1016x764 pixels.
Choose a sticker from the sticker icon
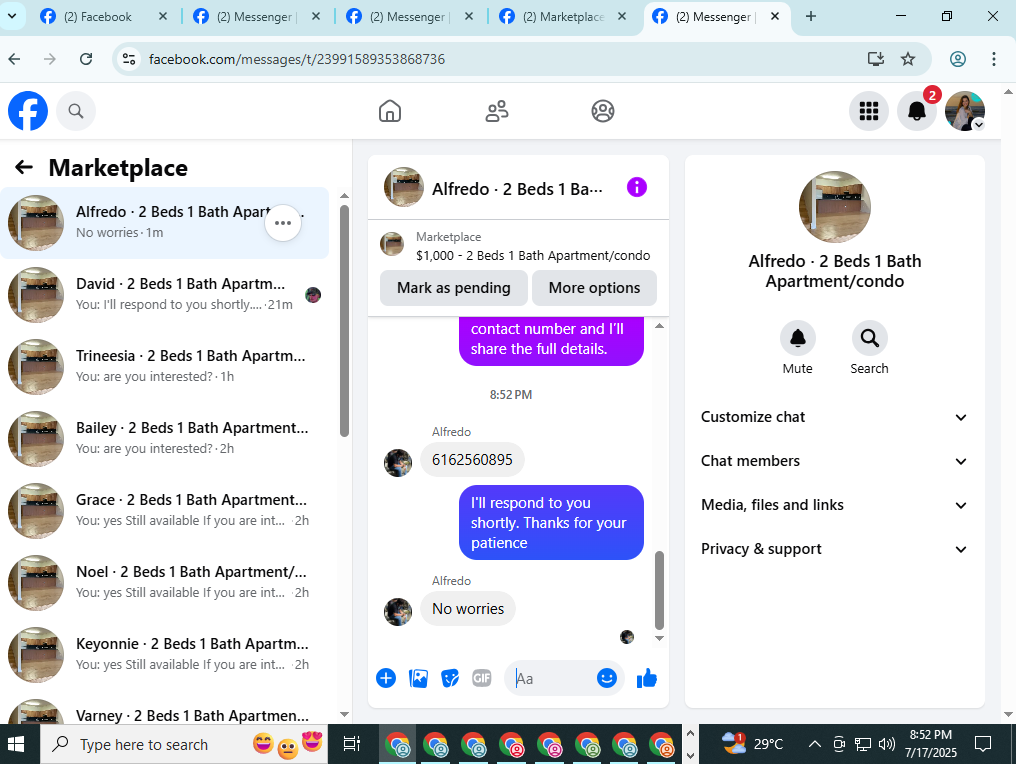[450, 678]
